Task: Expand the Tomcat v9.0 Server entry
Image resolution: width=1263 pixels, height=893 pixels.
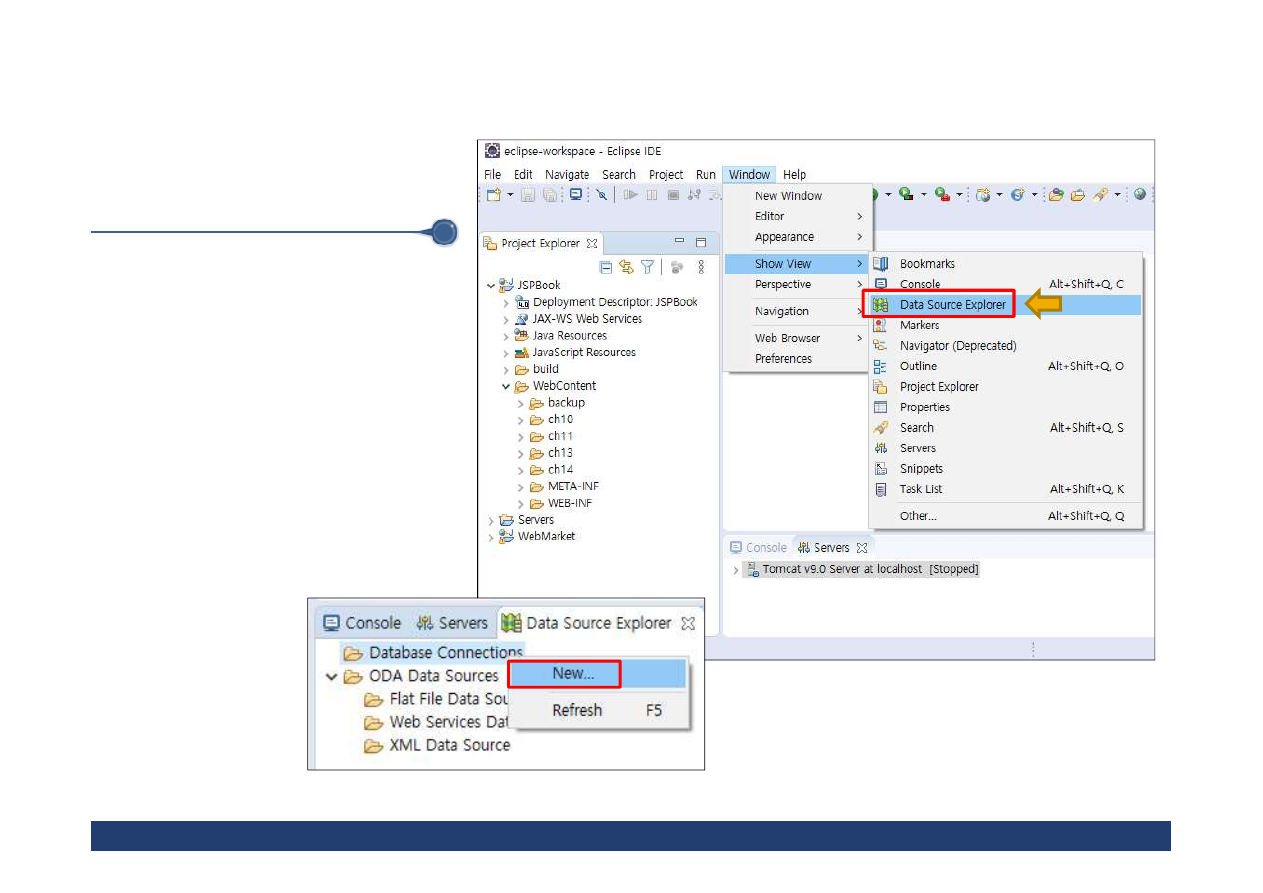Action: 737,570
